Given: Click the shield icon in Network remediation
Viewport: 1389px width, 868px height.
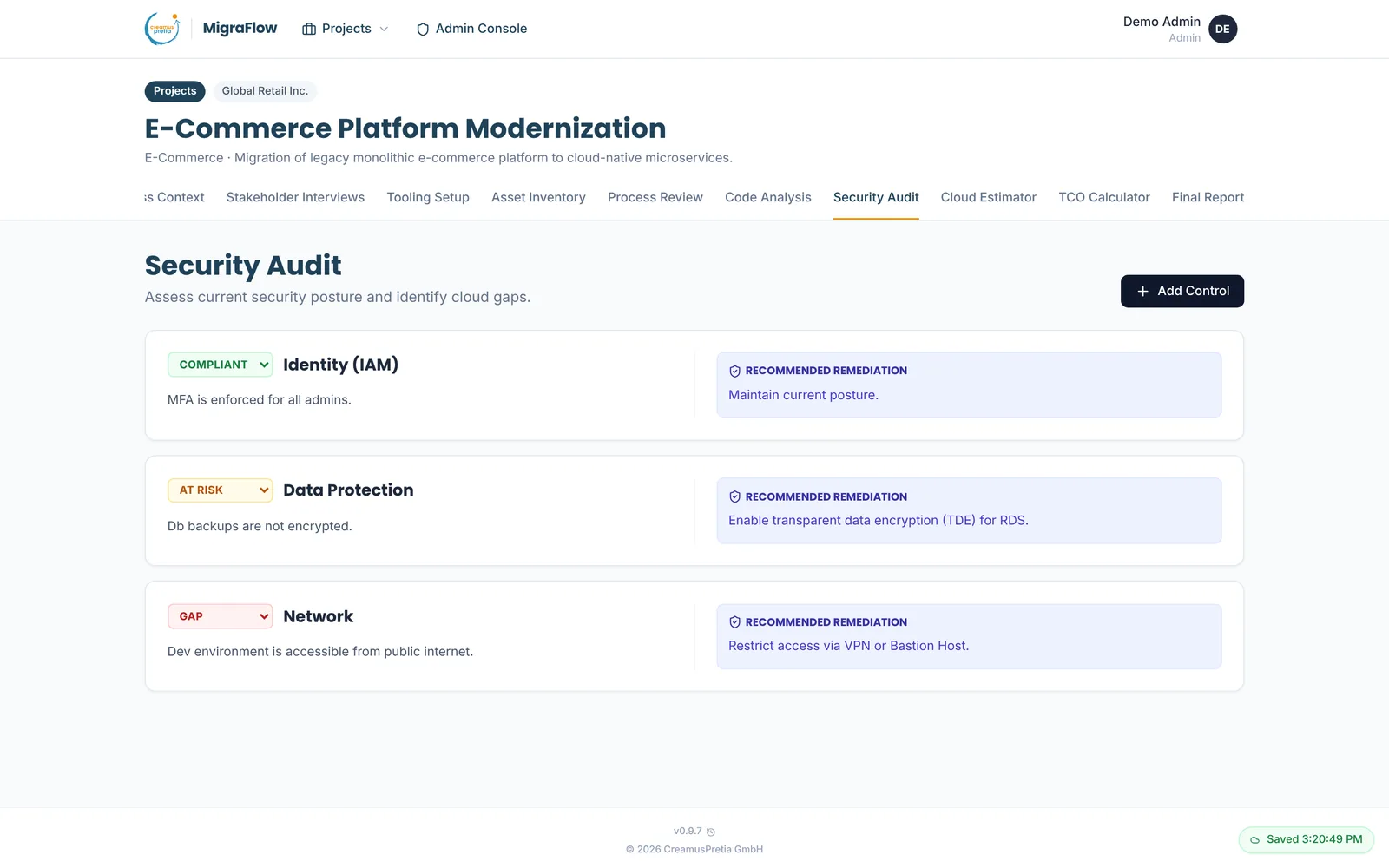Looking at the screenshot, I should (x=734, y=622).
